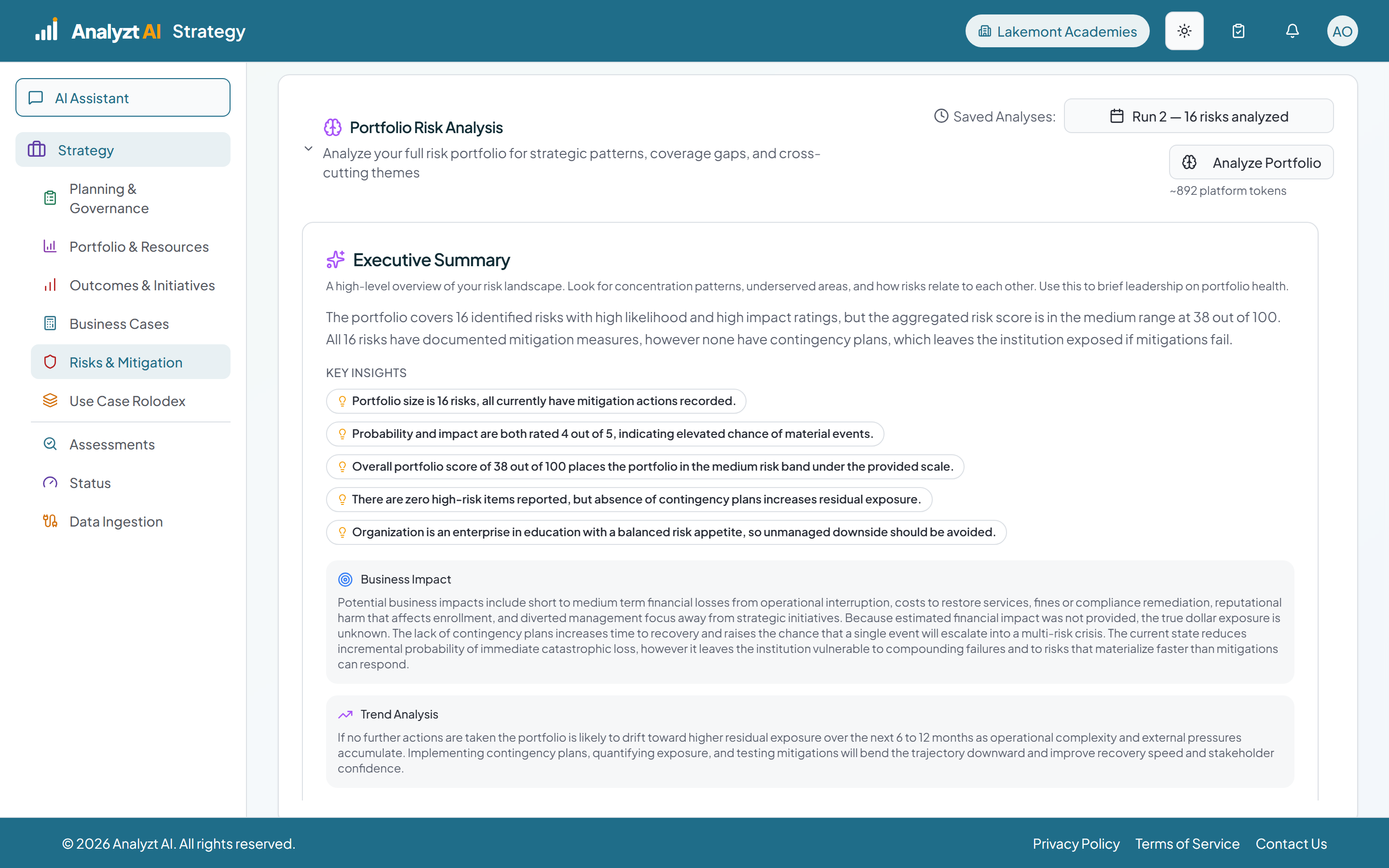
Task: Collapse the Portfolio Risk Analysis section chevron
Action: 308,149
